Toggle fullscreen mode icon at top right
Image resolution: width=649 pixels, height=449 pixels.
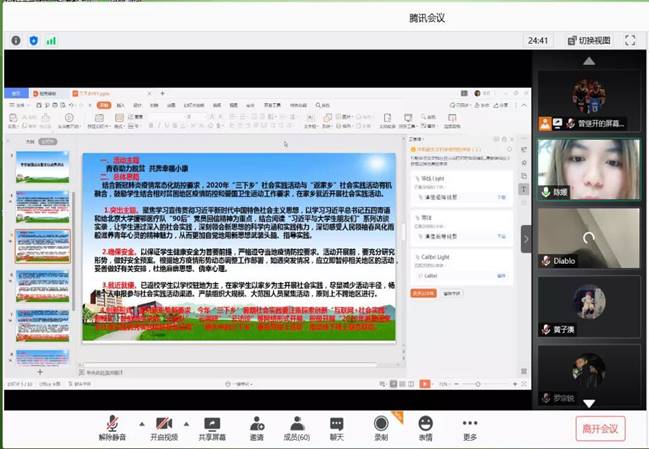pyautogui.click(x=630, y=41)
